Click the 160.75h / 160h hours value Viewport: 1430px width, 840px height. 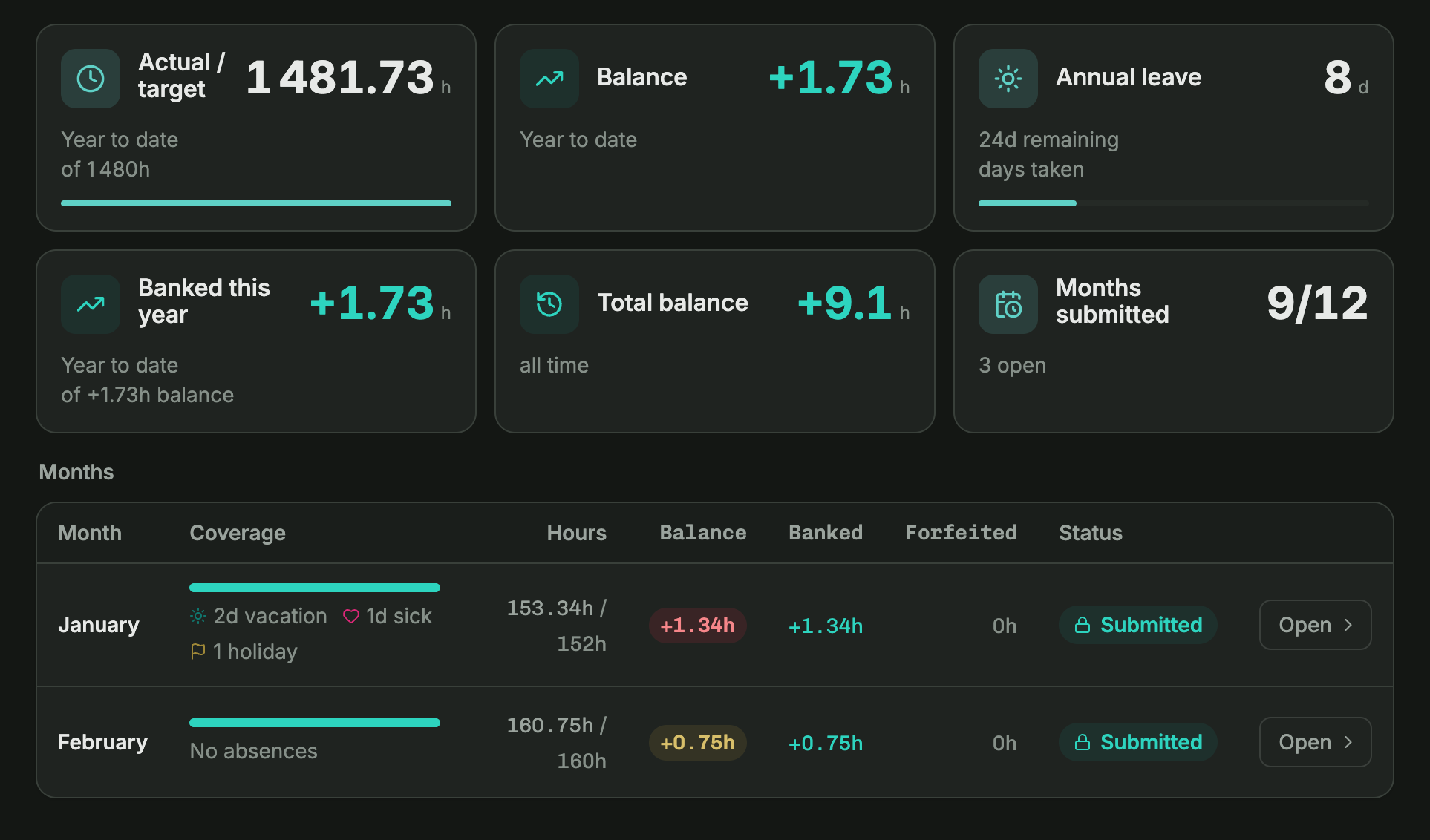click(x=557, y=743)
